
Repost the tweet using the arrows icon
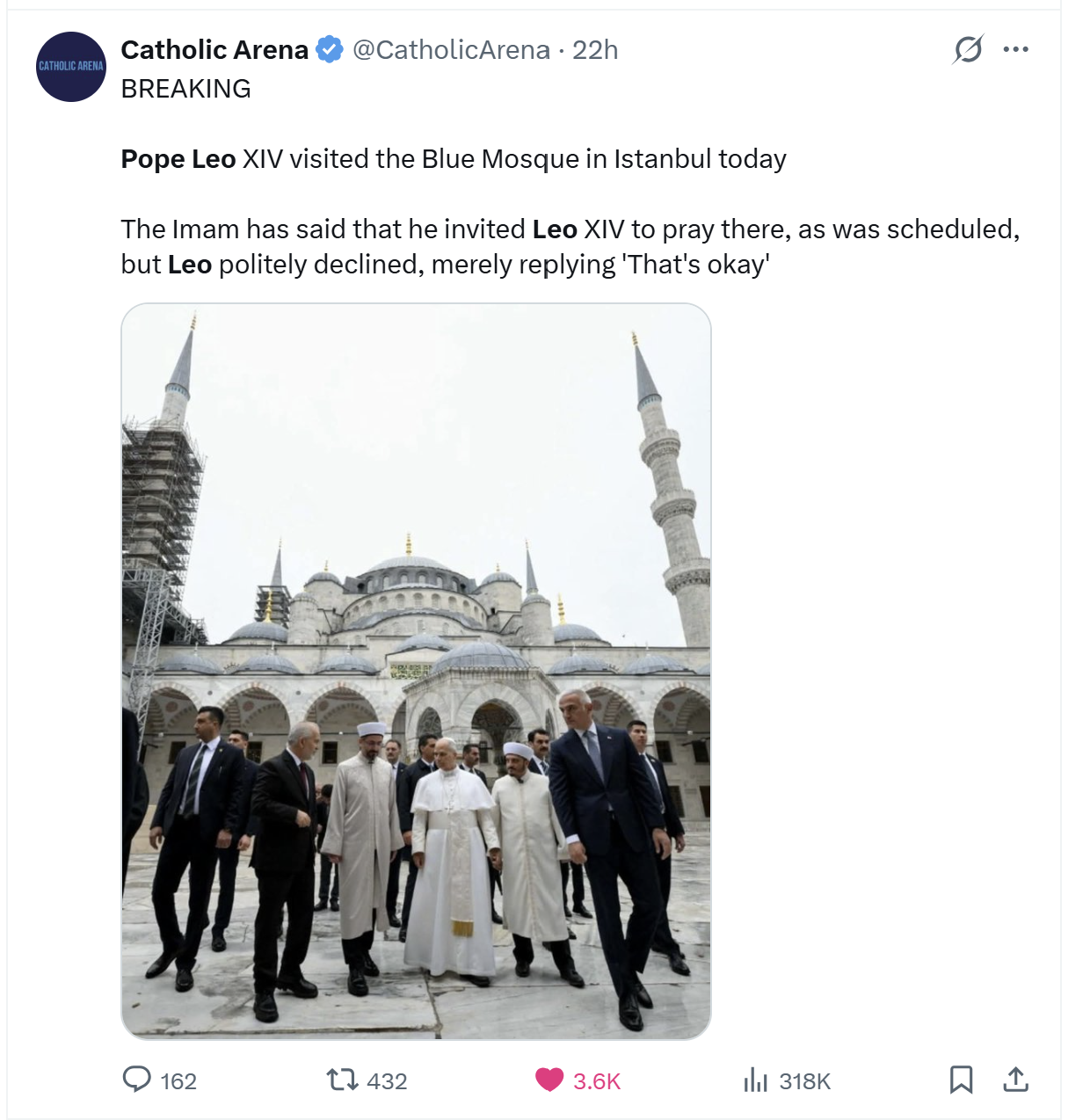pos(342,1080)
